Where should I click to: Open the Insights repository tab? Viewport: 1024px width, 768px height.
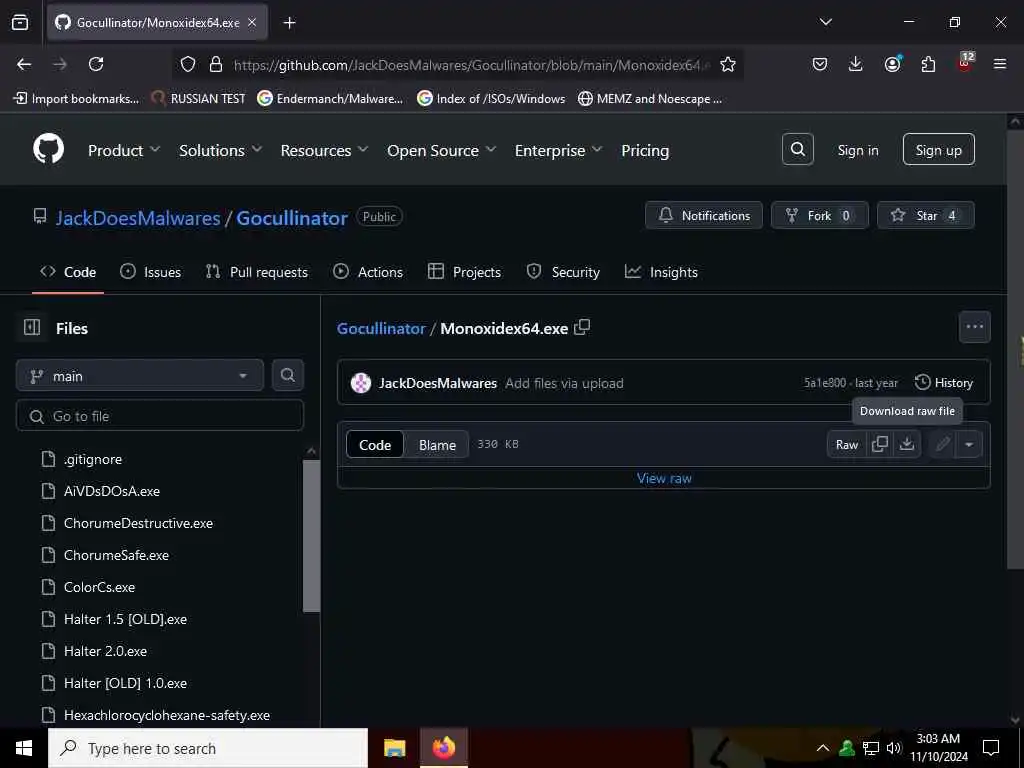(661, 272)
